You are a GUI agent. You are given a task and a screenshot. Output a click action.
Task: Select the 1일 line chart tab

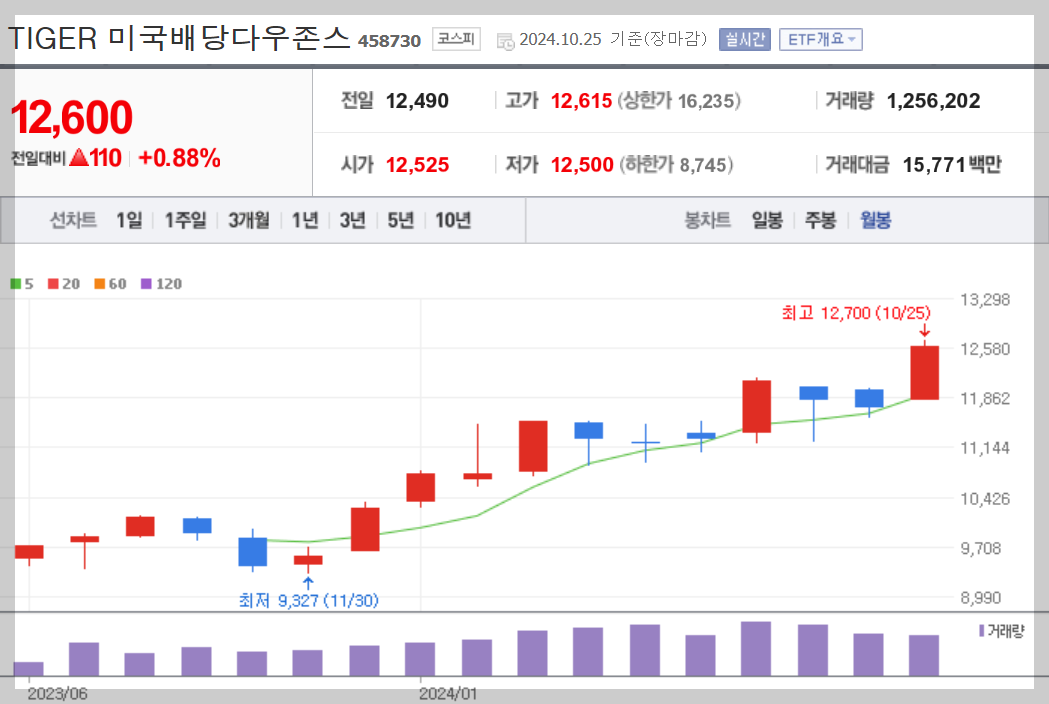129,219
